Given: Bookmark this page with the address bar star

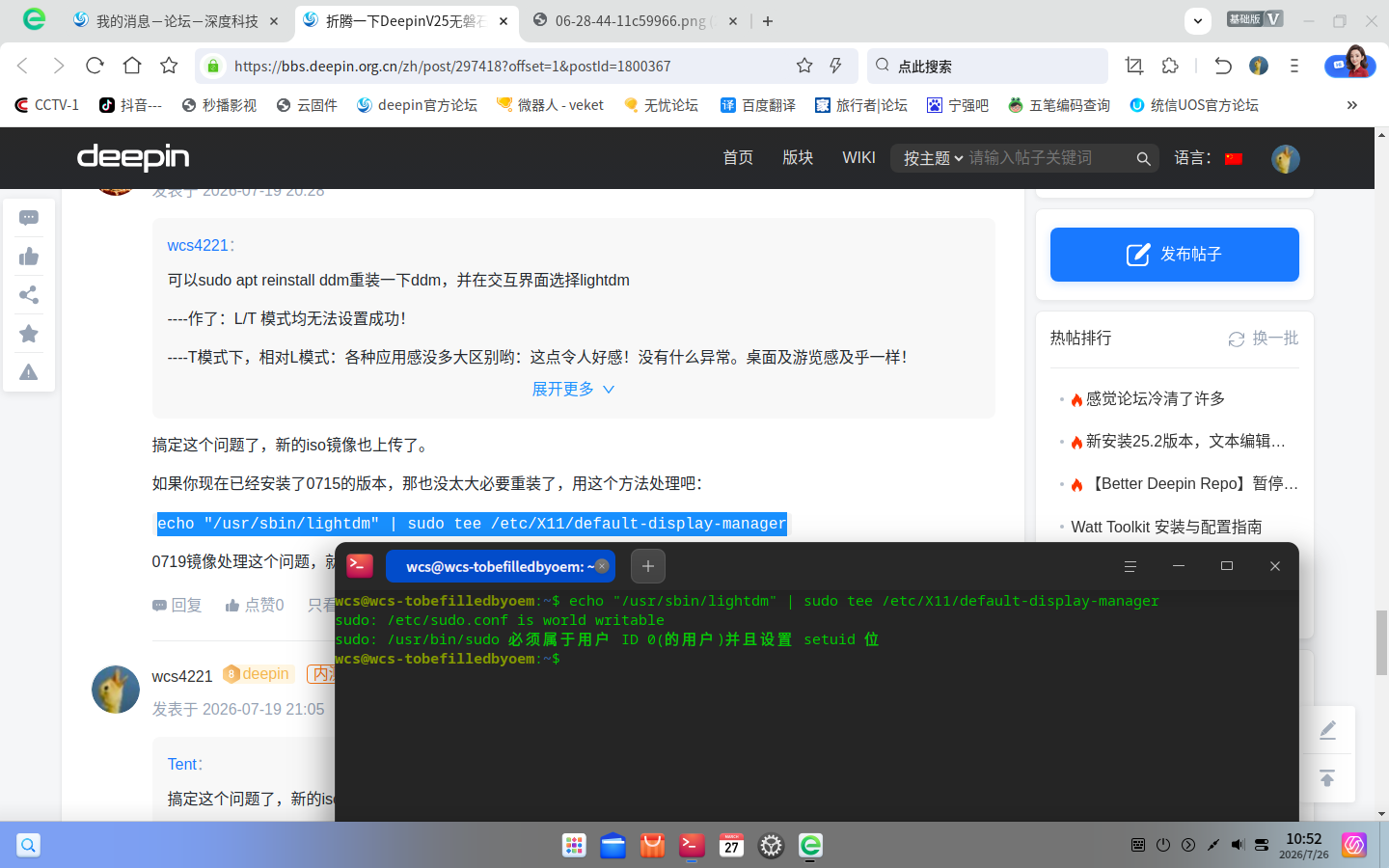Looking at the screenshot, I should click(804, 66).
